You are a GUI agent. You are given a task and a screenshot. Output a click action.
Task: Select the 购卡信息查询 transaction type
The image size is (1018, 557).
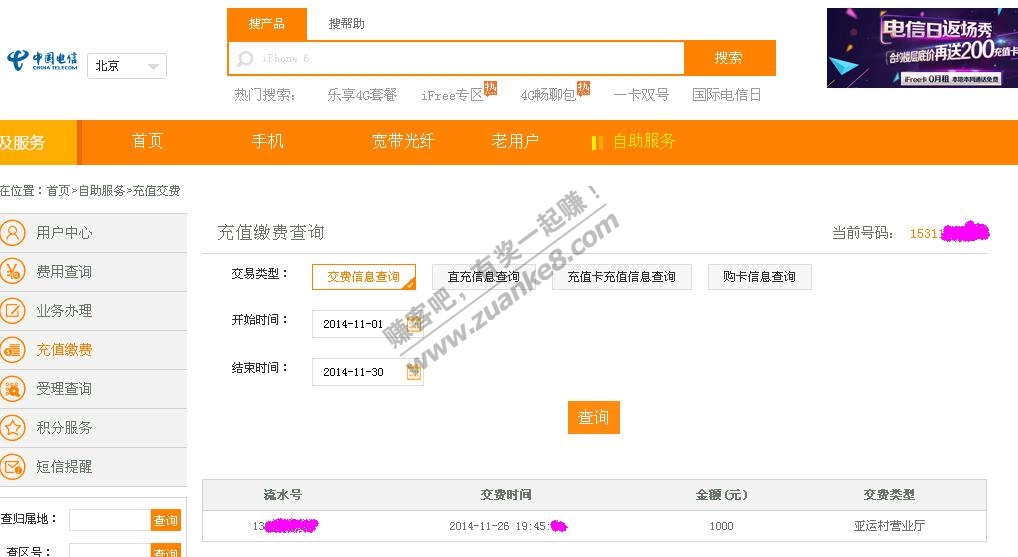click(x=759, y=277)
